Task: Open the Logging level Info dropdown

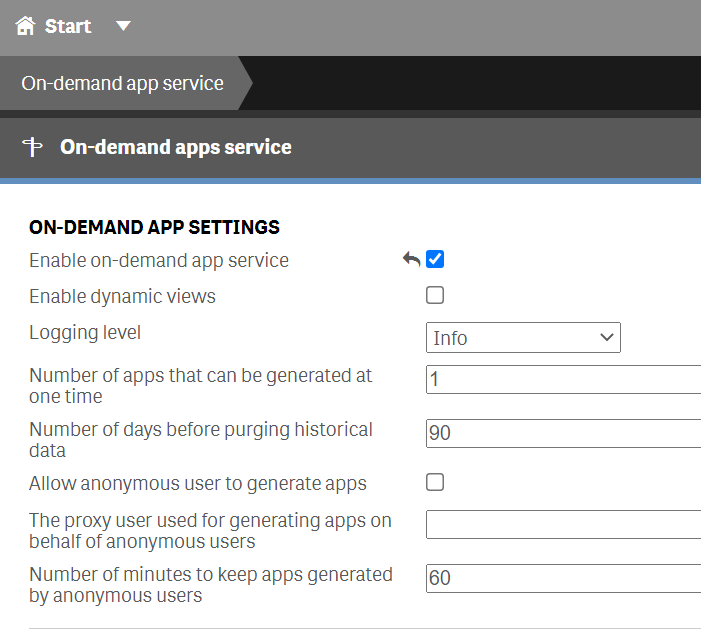Action: 523,337
